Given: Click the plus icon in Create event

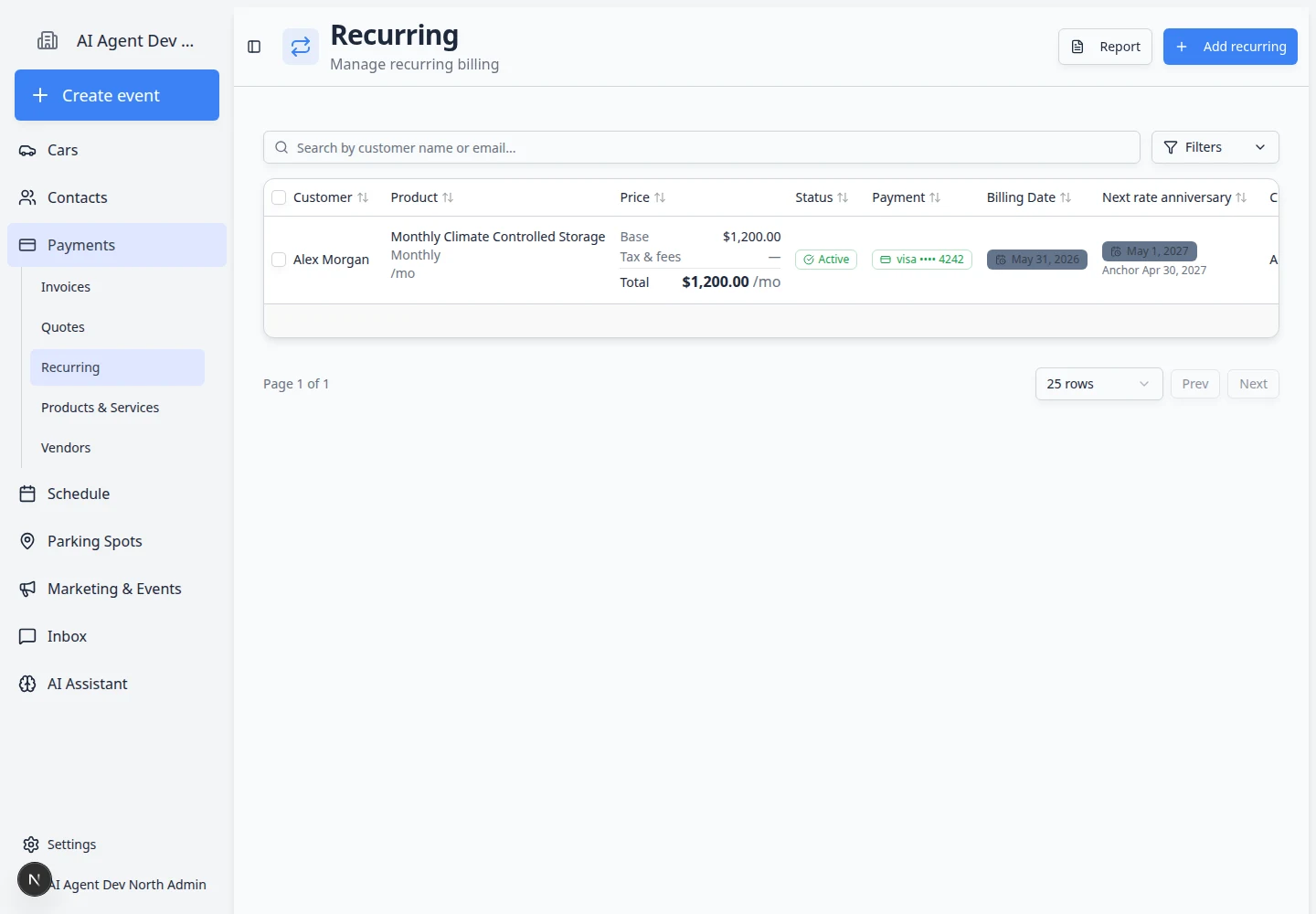Looking at the screenshot, I should pyautogui.click(x=40, y=95).
